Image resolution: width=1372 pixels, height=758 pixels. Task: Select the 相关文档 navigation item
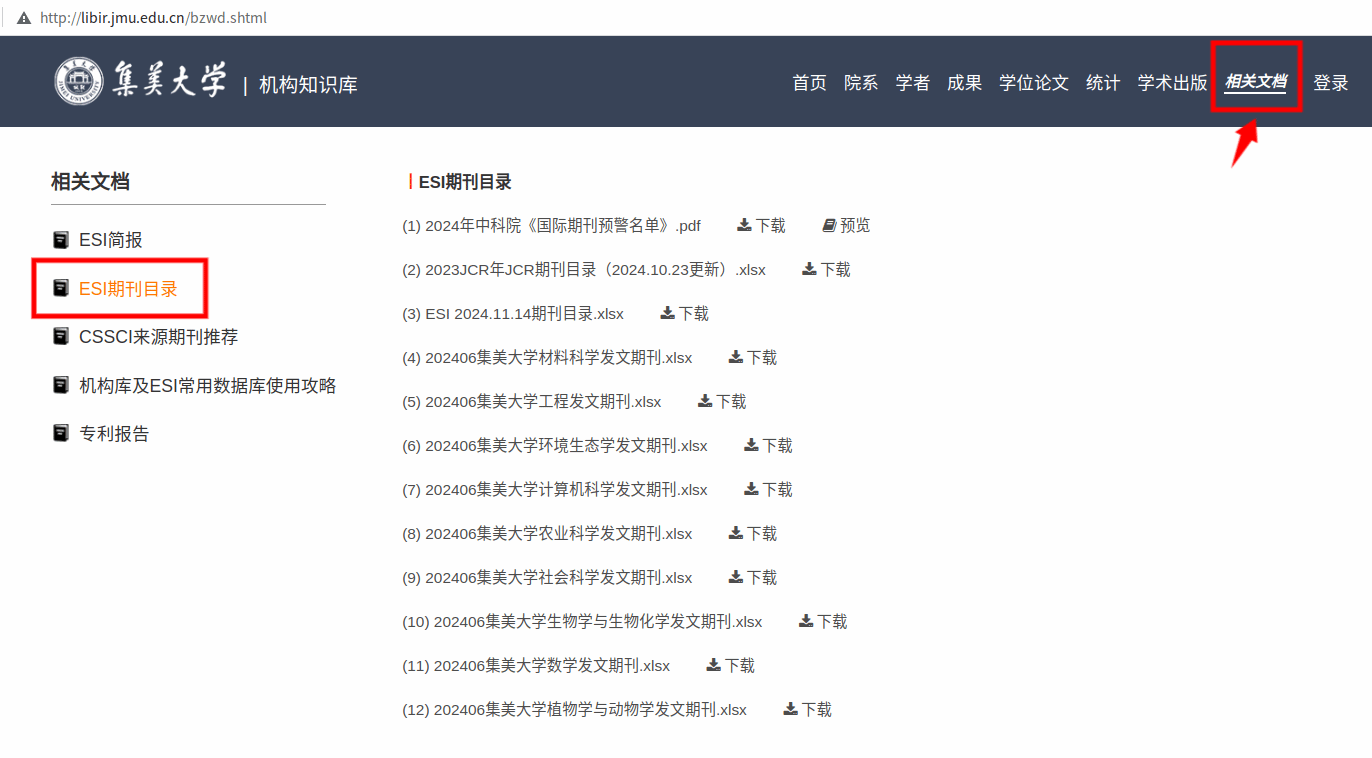(1256, 82)
